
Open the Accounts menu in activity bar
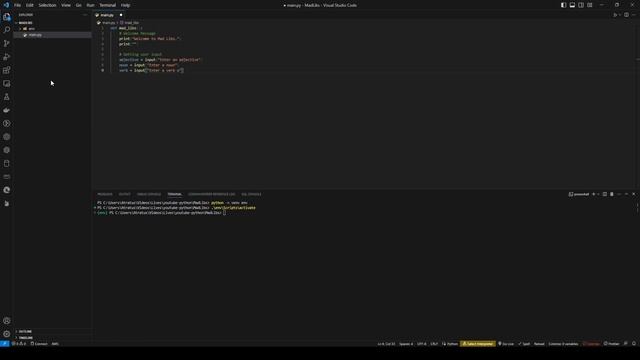[x=7, y=321]
